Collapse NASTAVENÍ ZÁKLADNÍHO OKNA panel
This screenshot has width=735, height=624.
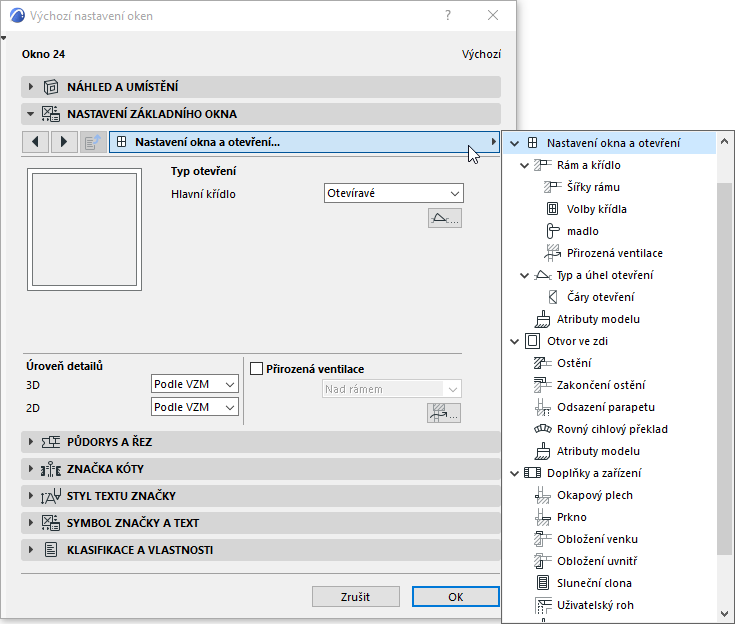(30, 114)
